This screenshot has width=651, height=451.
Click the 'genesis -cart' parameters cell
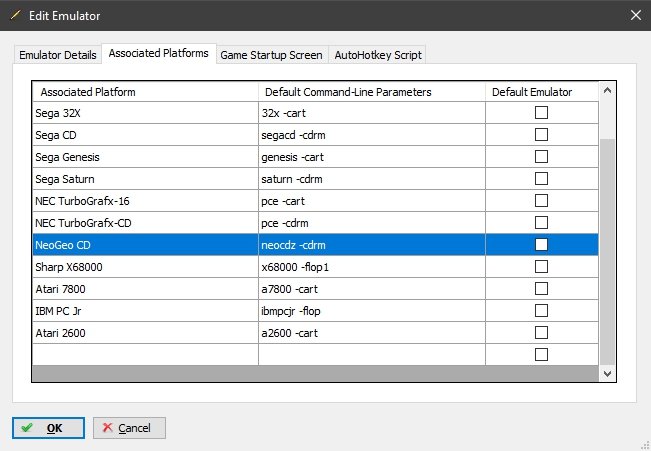(372, 157)
